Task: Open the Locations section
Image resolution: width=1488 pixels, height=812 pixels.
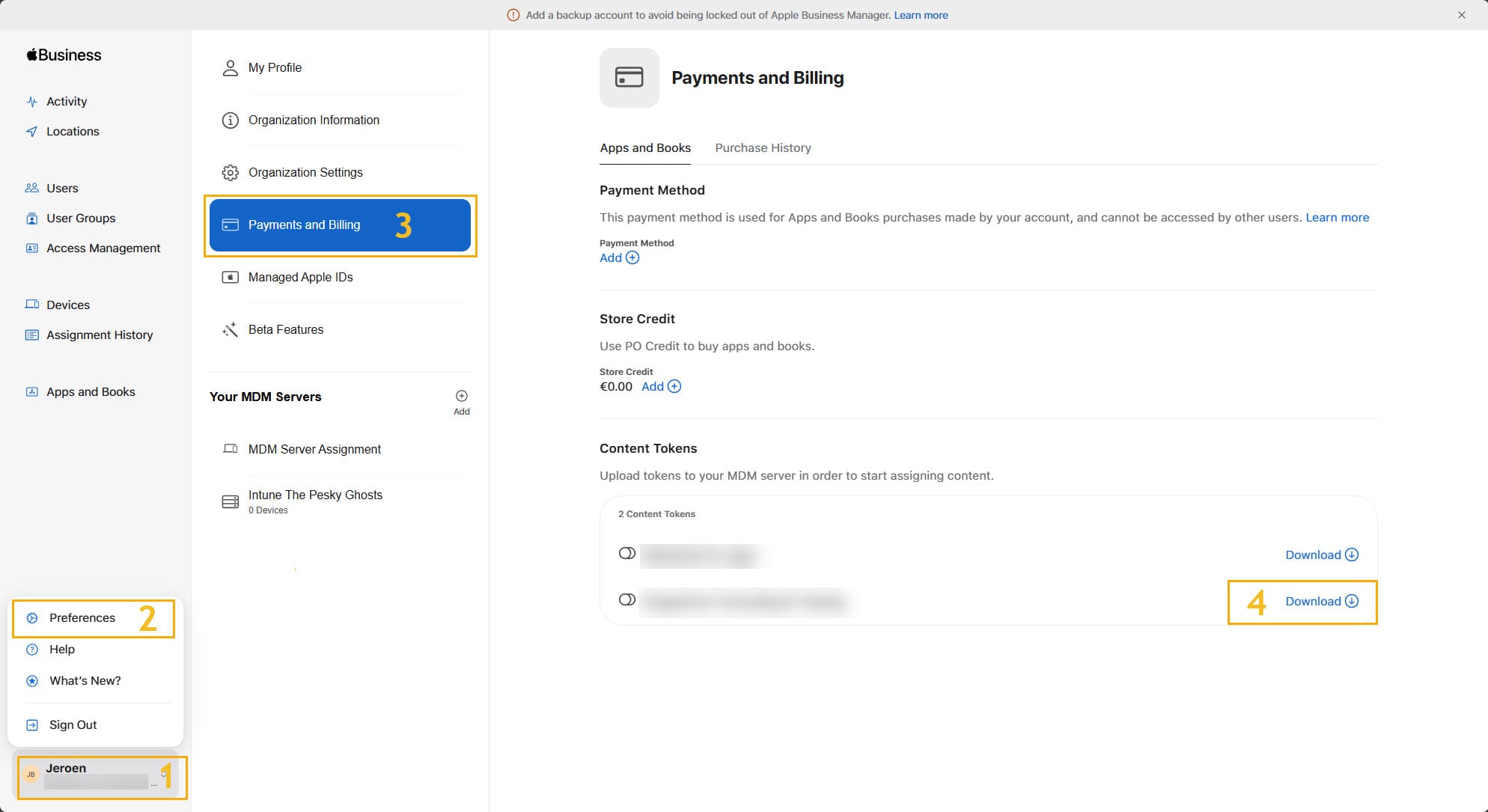Action: [72, 131]
